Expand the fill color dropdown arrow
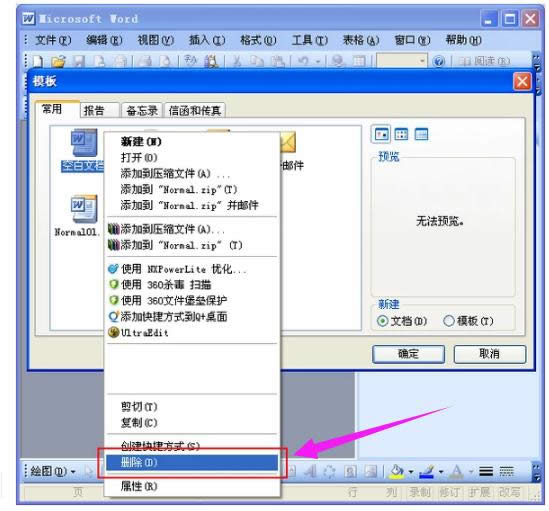 [x=411, y=472]
